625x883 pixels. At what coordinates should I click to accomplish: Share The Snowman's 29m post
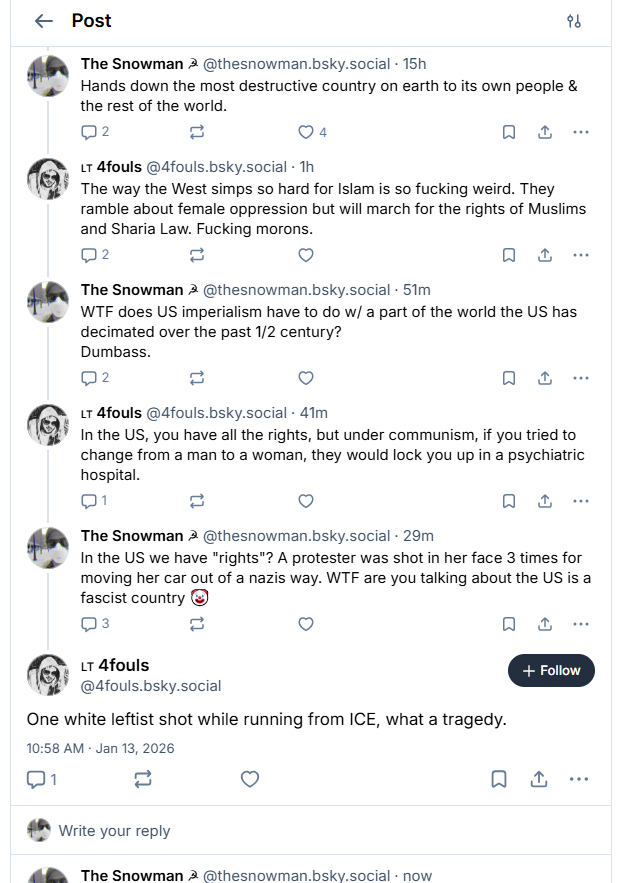545,624
